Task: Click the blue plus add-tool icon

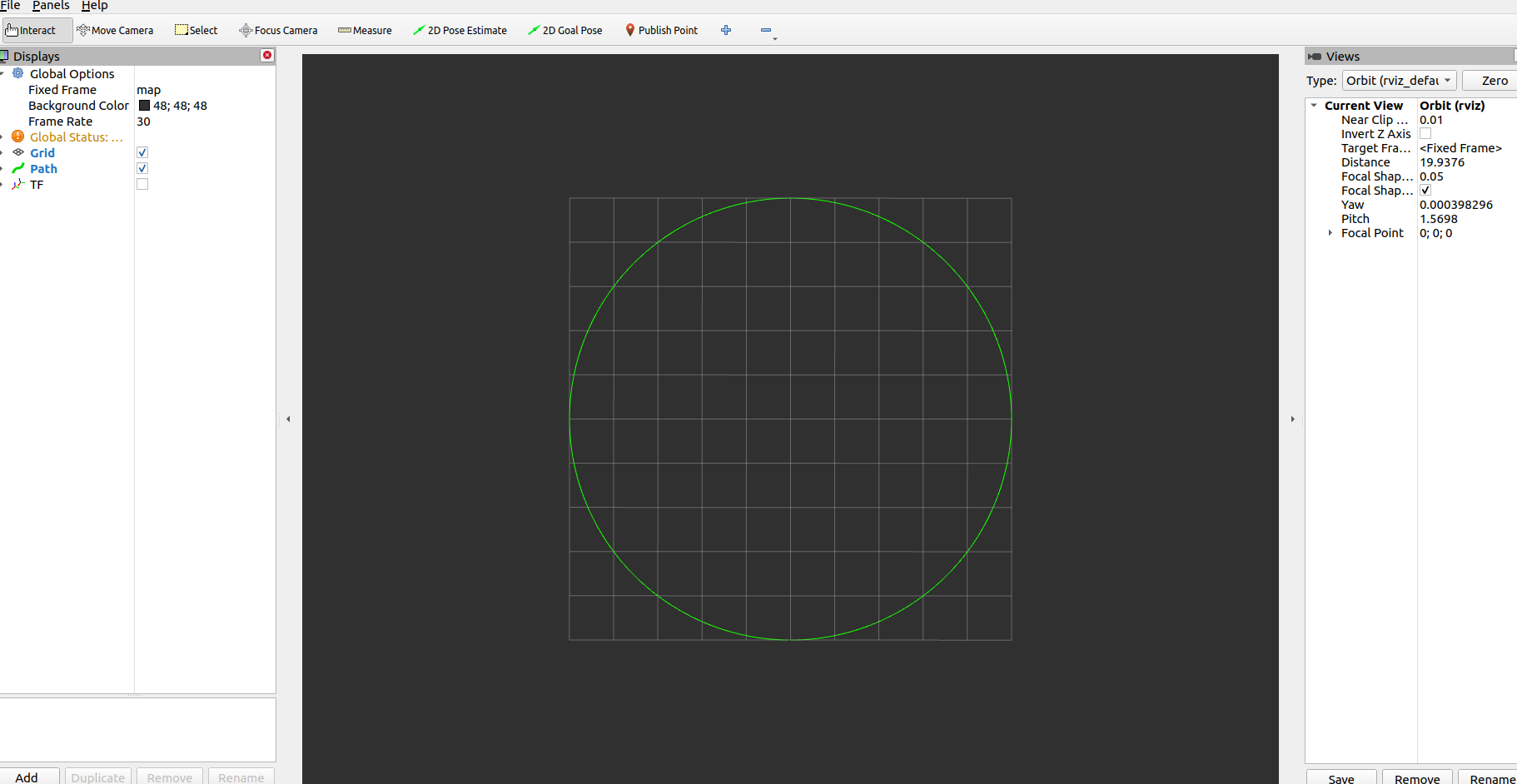Action: point(726,30)
